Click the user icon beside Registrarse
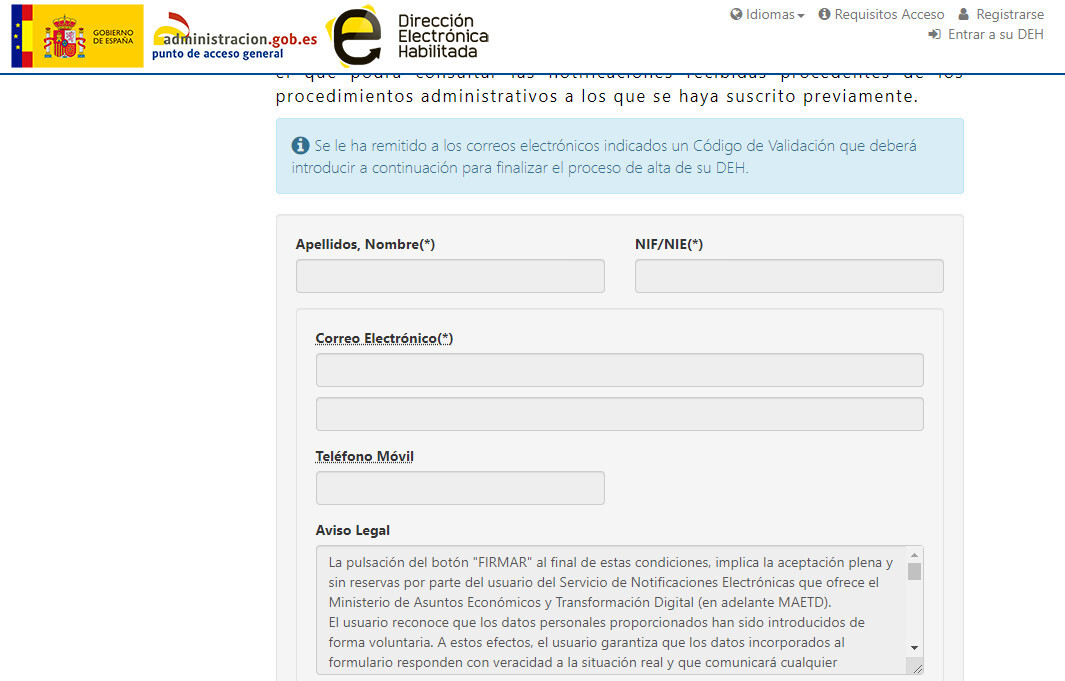Screen dimensions: 1065x681 pyautogui.click(x=964, y=15)
